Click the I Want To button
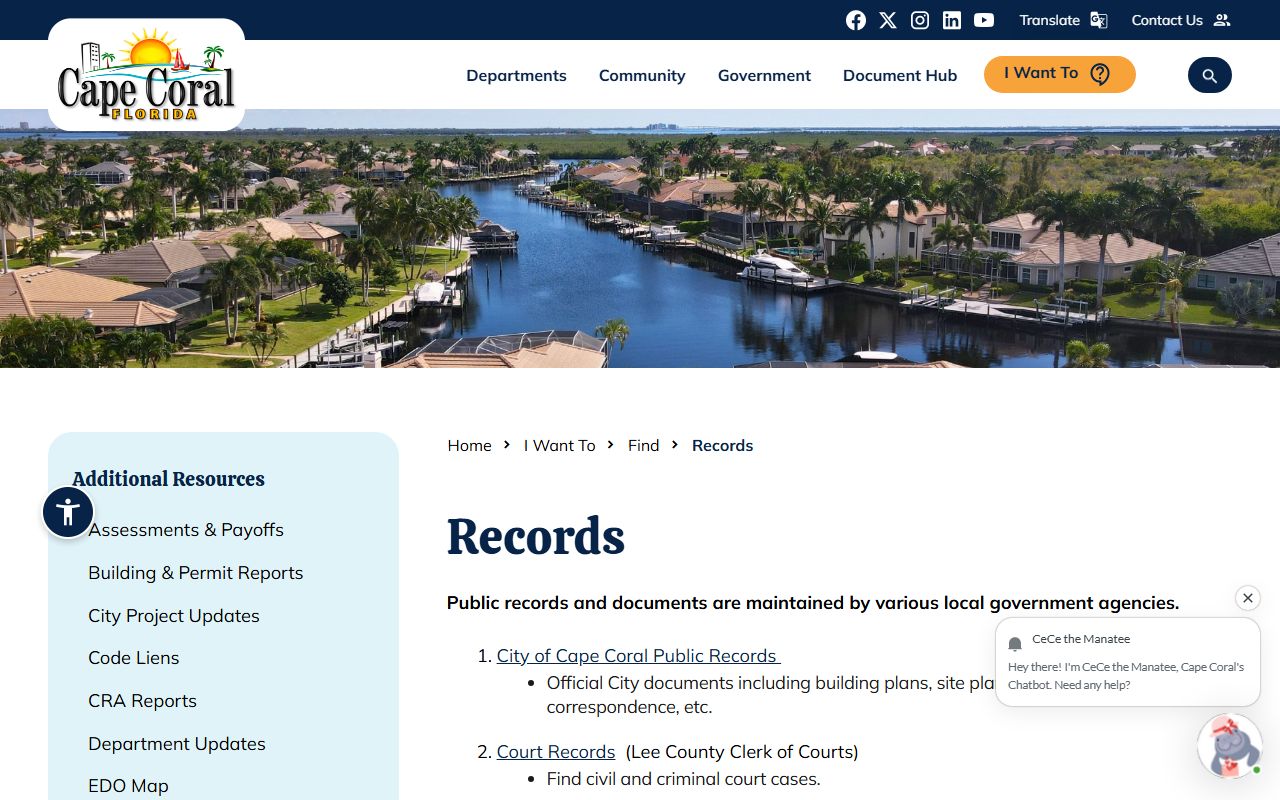The height and width of the screenshot is (800, 1280). coord(1060,74)
